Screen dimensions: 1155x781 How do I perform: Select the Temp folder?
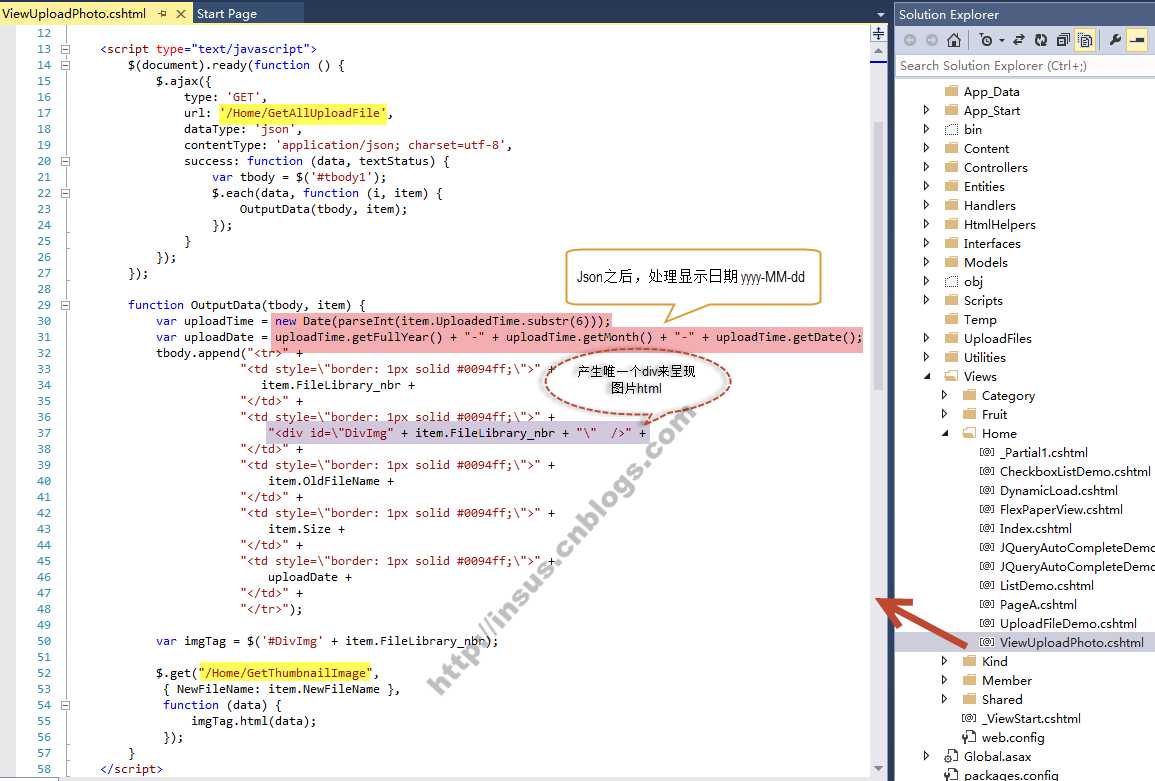tap(980, 320)
